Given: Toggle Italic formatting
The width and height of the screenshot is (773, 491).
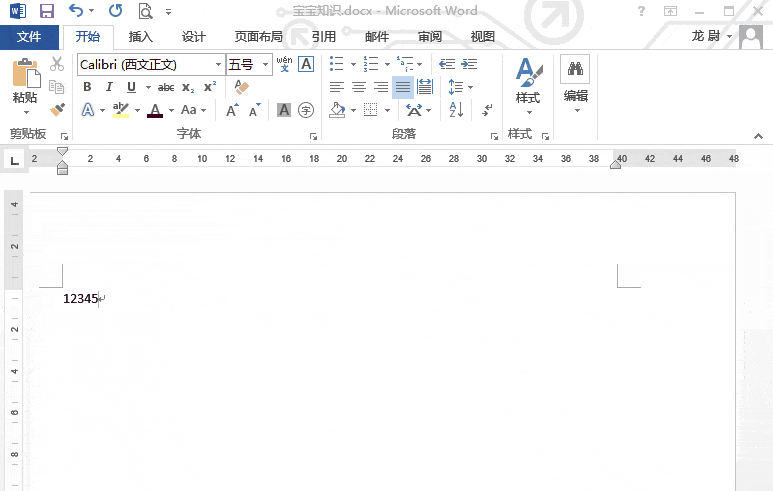Looking at the screenshot, I should 109,87.
